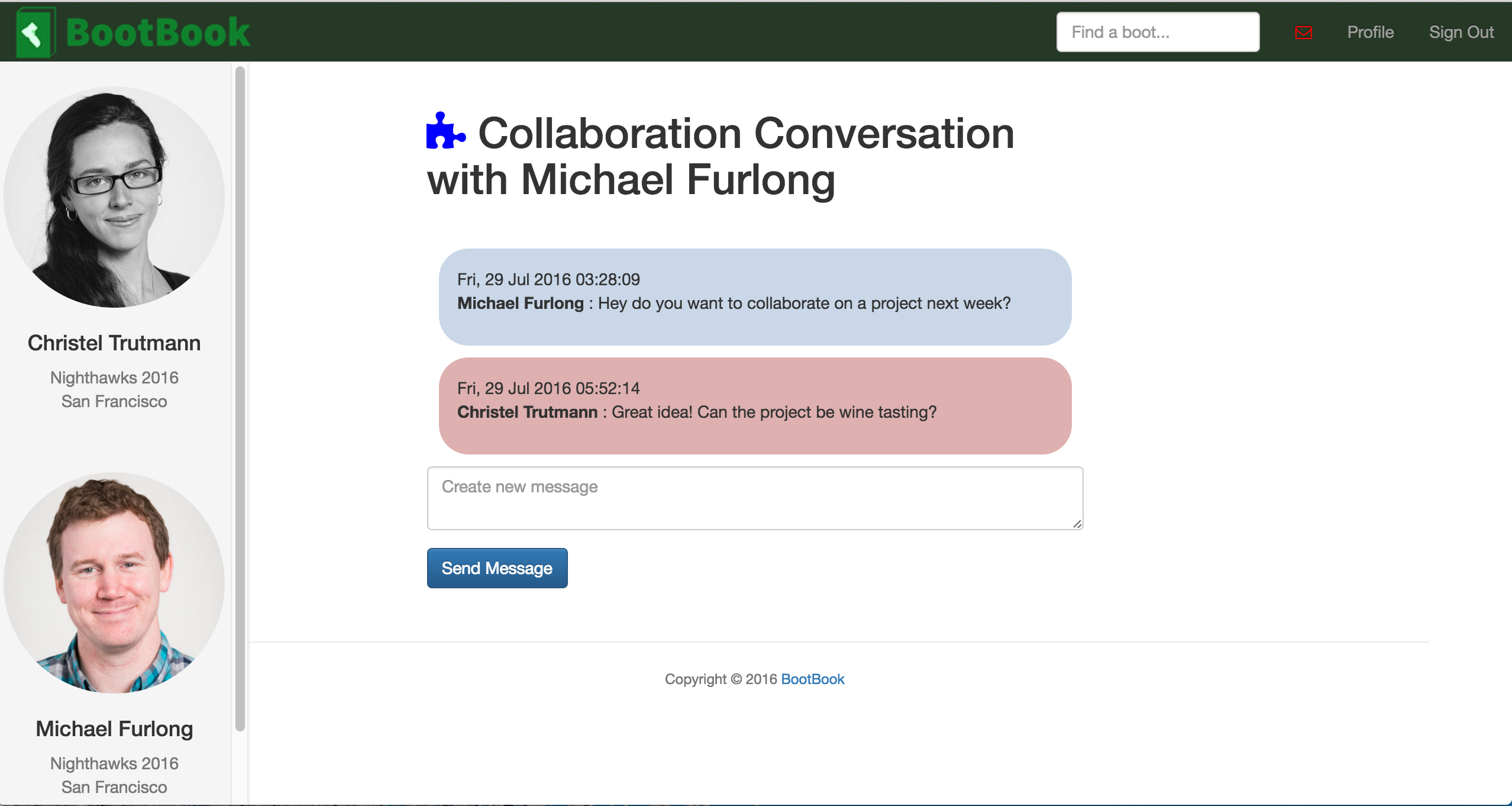Image resolution: width=1512 pixels, height=806 pixels.
Task: Focus the Find a boot search field
Action: (x=1158, y=33)
